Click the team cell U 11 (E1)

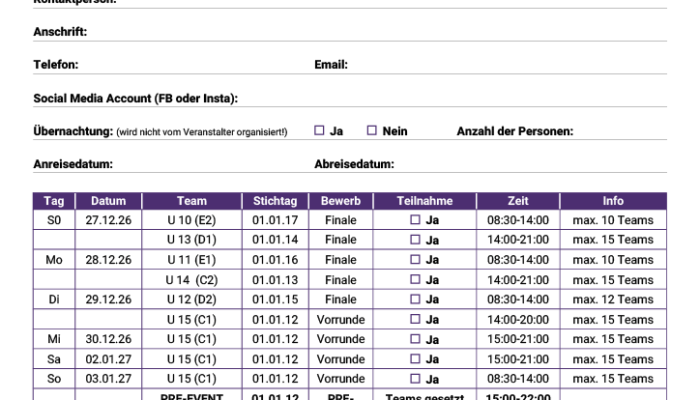192,260
